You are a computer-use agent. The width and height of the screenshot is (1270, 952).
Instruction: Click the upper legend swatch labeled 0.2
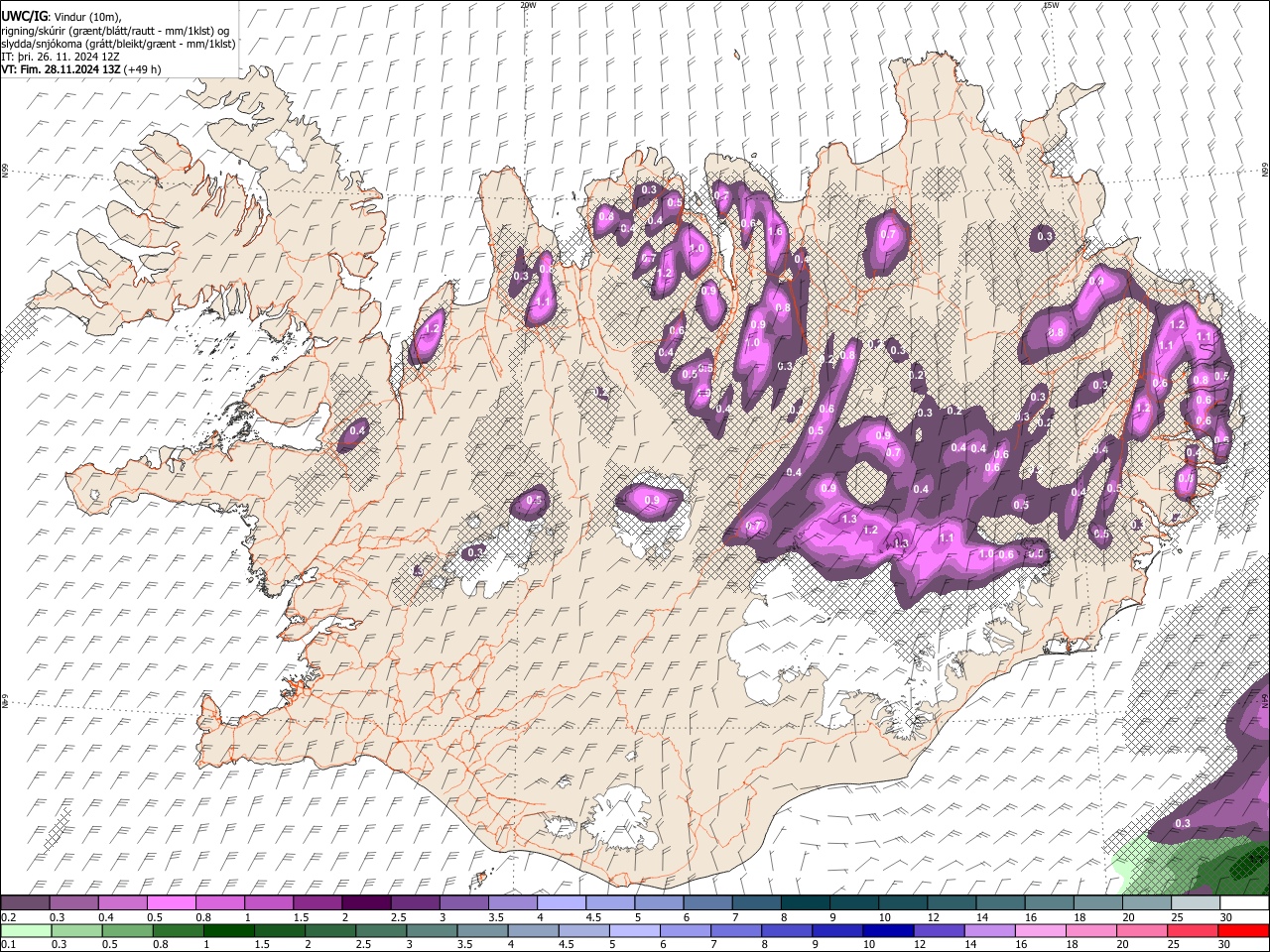[x=25, y=902]
